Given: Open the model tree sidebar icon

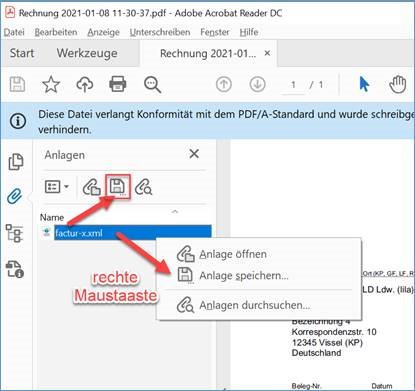Looking at the screenshot, I should (15, 233).
